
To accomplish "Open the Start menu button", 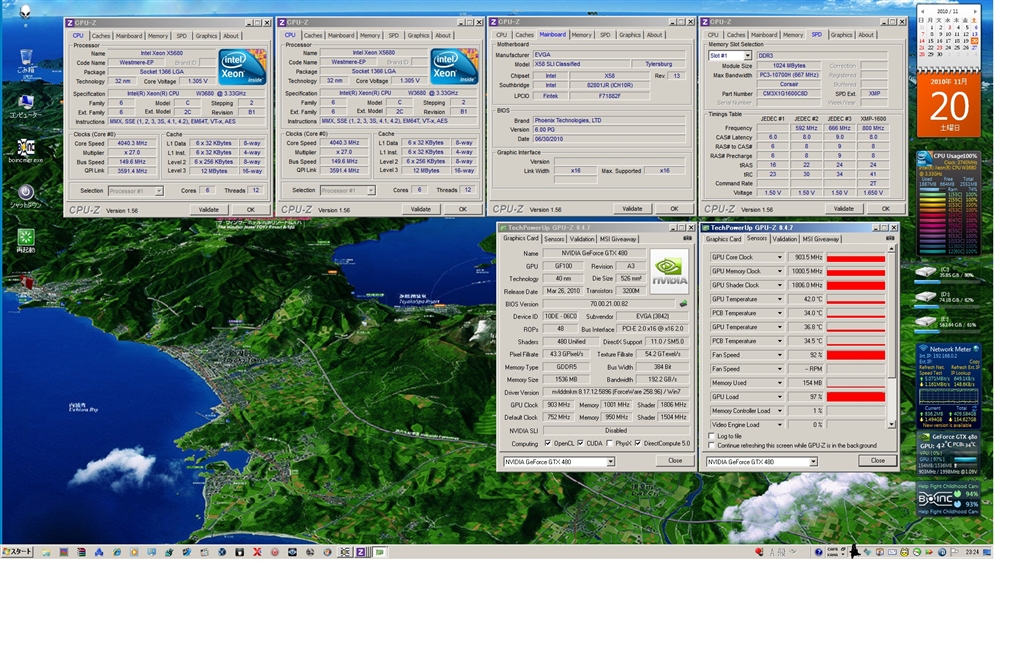I will tap(18, 552).
